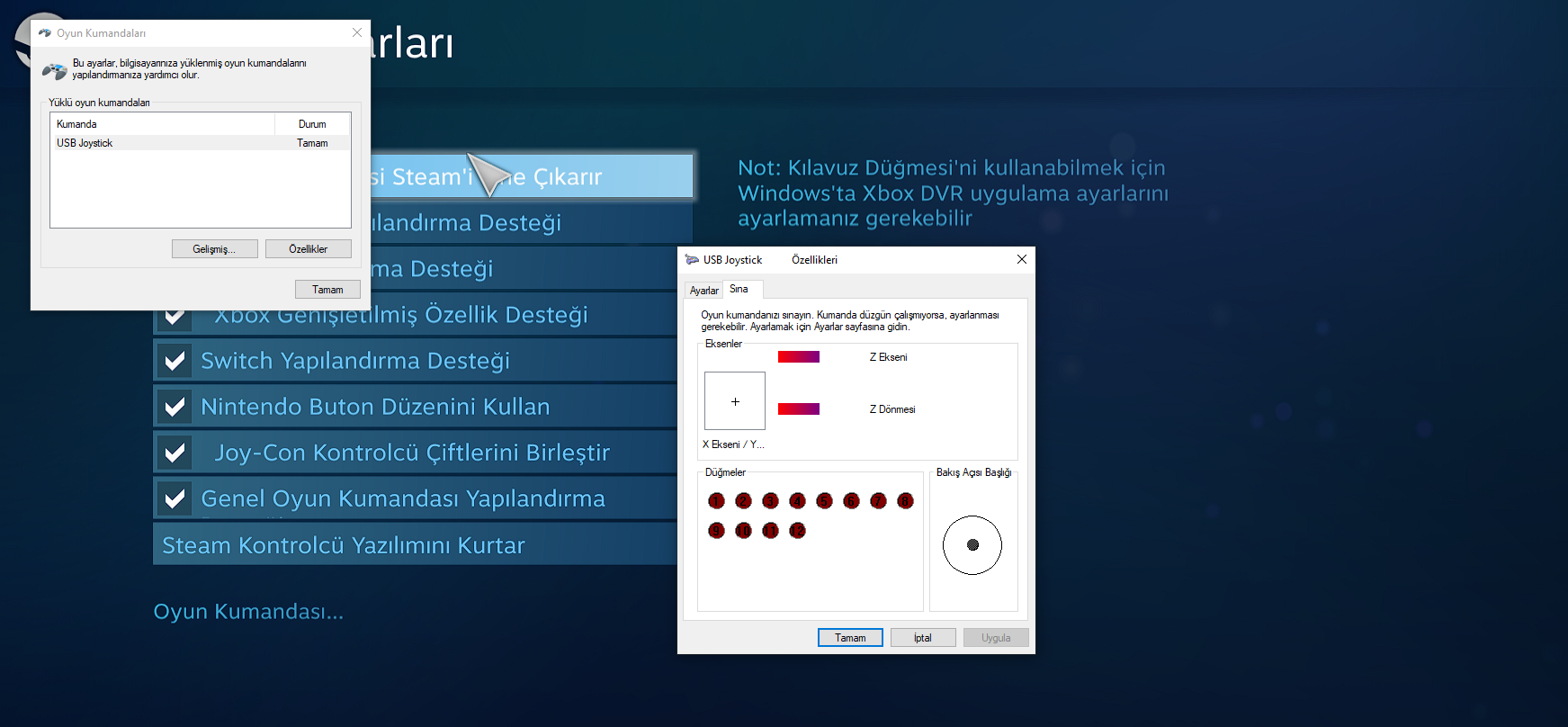Click the Z Dönmesi axis bar
Screen dimensions: 1568x727
pyautogui.click(x=799, y=409)
